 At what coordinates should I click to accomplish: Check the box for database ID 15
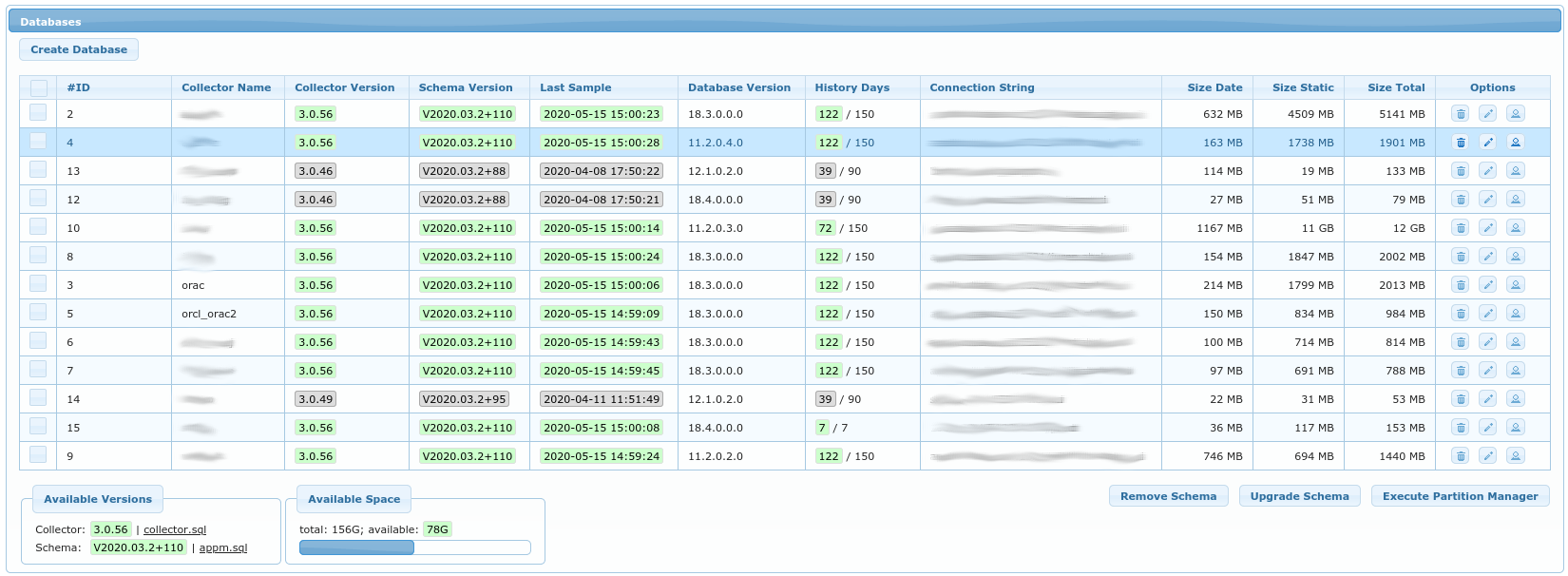[x=38, y=426]
